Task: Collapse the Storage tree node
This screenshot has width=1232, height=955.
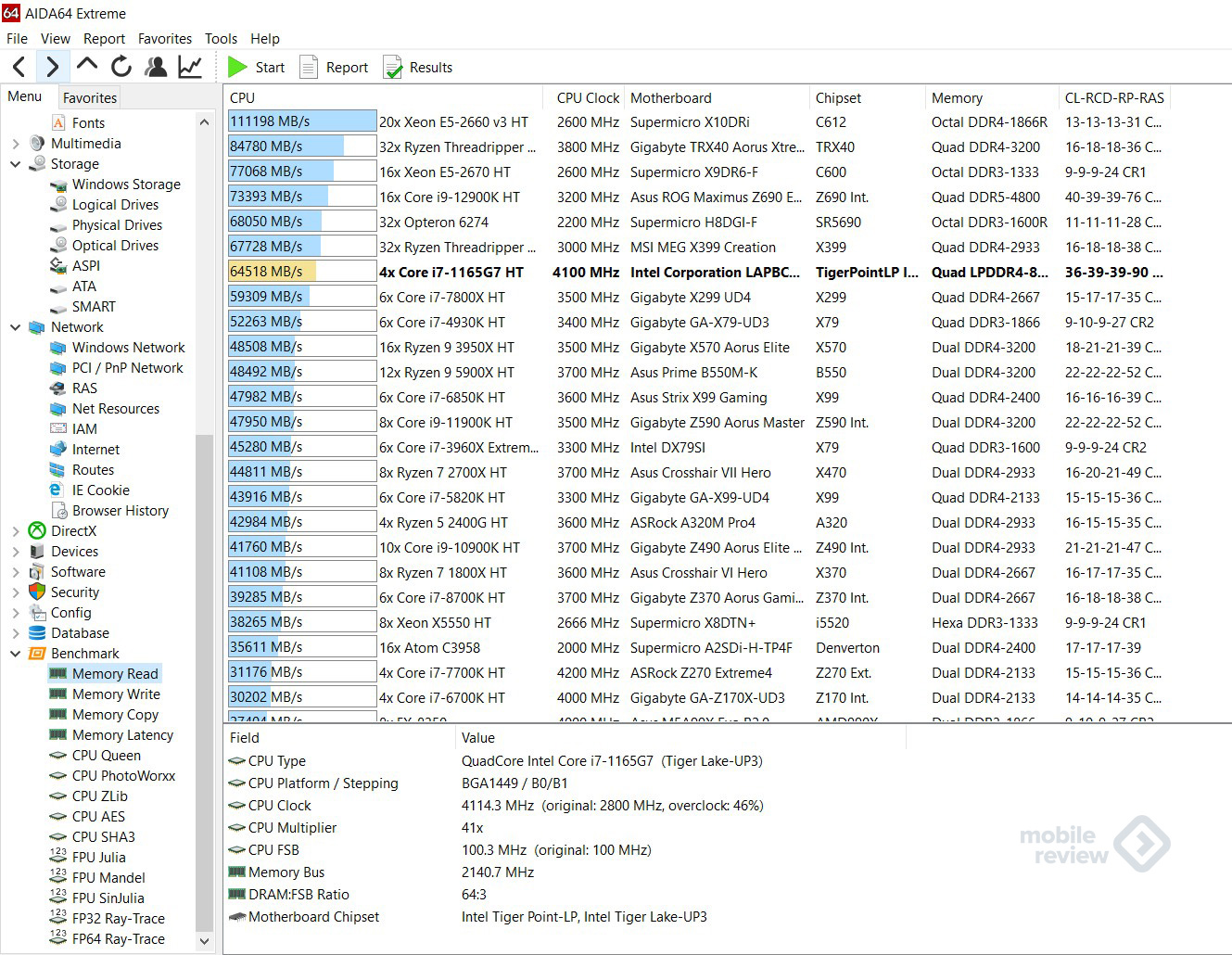Action: click(15, 164)
